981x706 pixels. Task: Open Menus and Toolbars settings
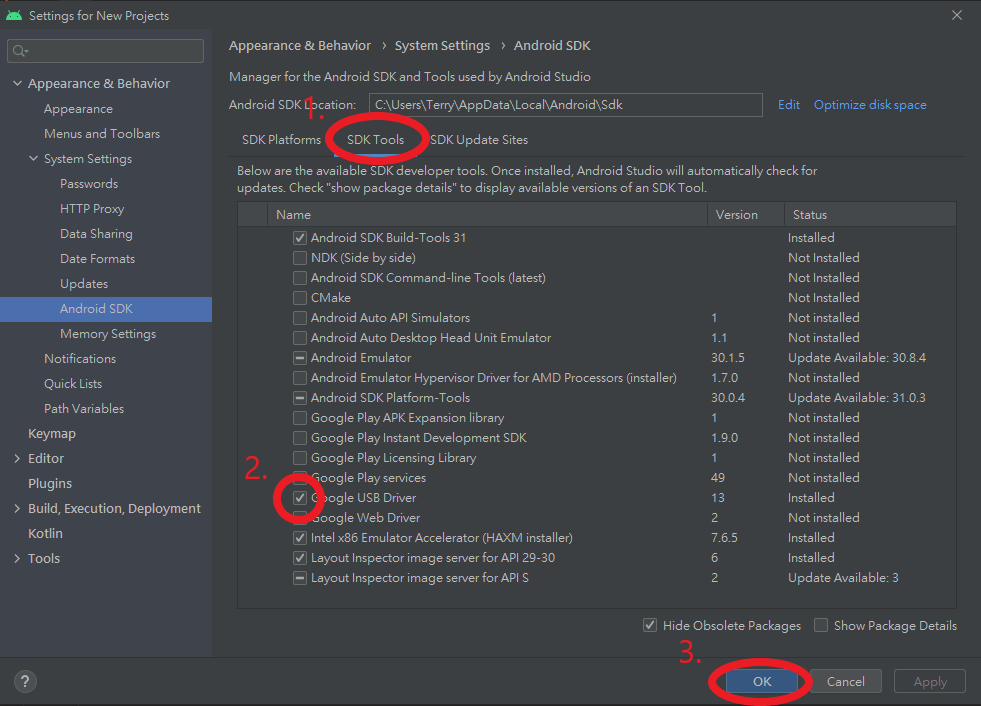(102, 133)
